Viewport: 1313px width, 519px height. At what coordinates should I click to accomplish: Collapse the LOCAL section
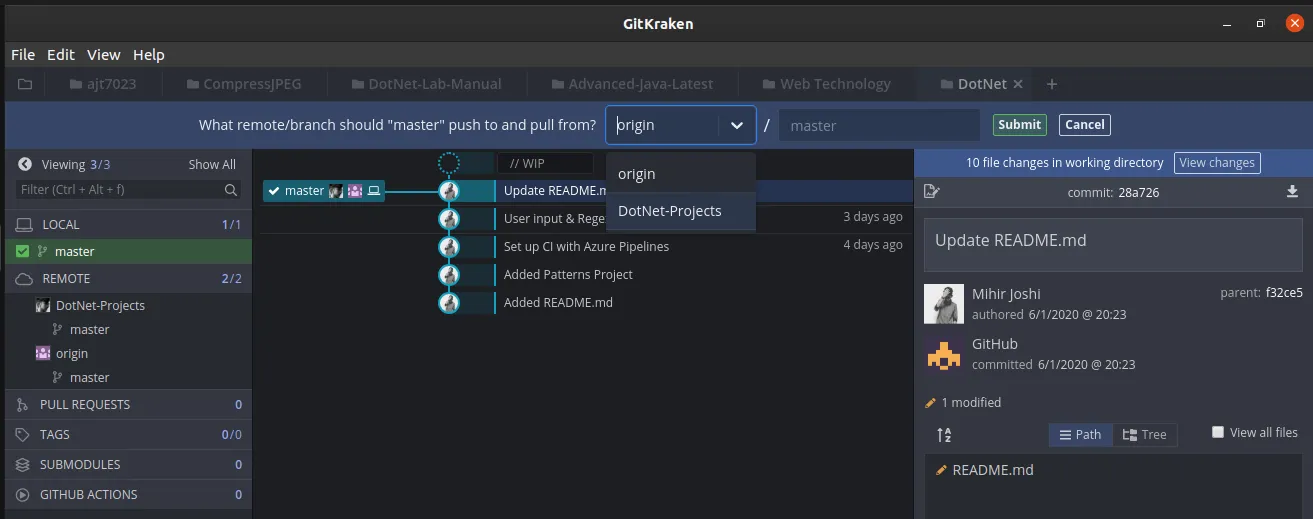(x=128, y=225)
